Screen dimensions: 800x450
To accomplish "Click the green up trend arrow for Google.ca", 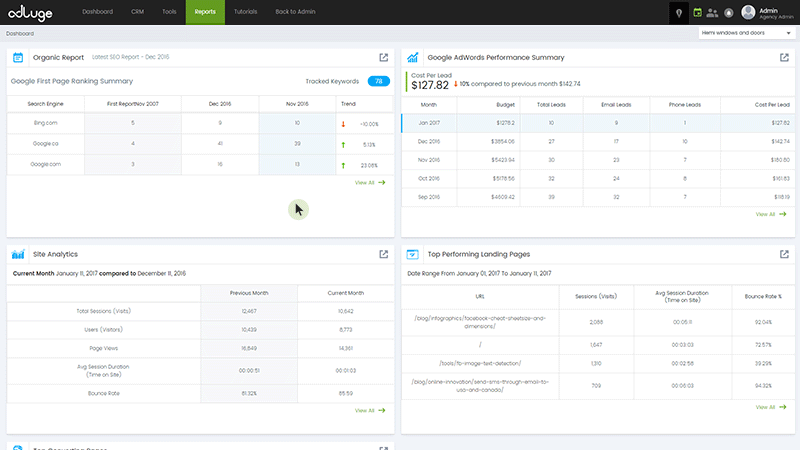I will 343,145.
